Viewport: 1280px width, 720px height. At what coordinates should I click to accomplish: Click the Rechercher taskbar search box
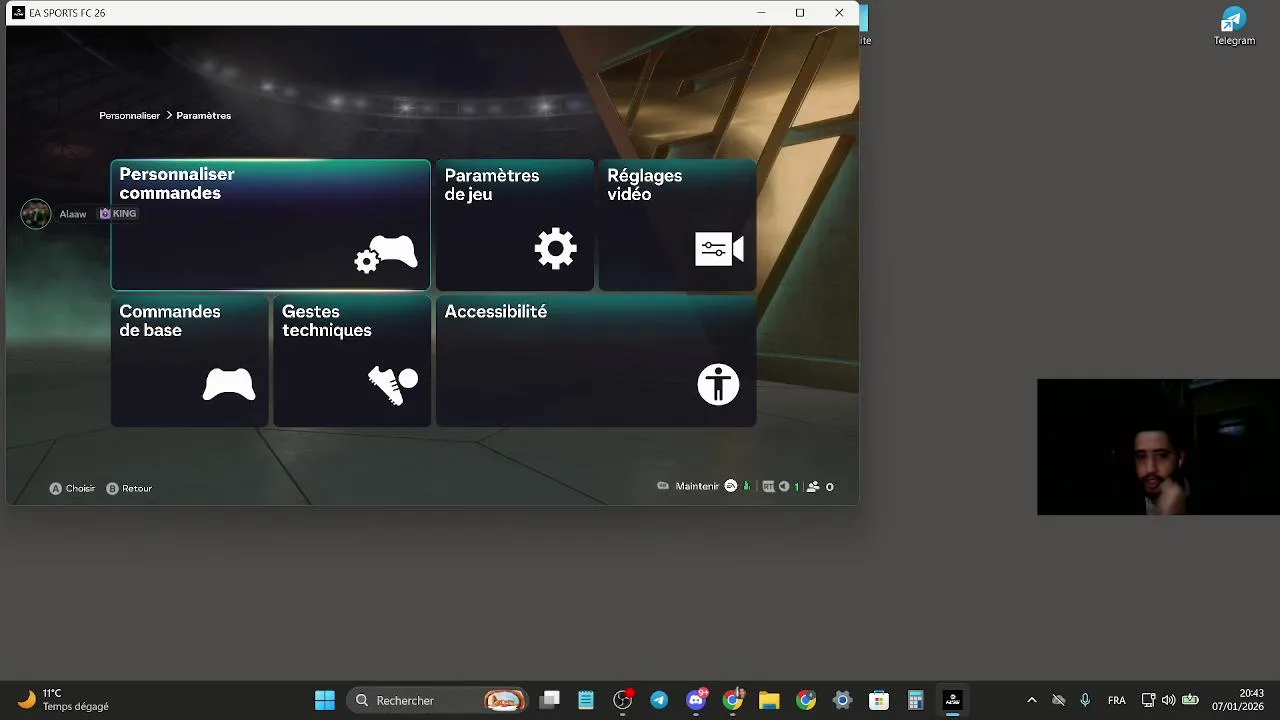tap(438, 700)
